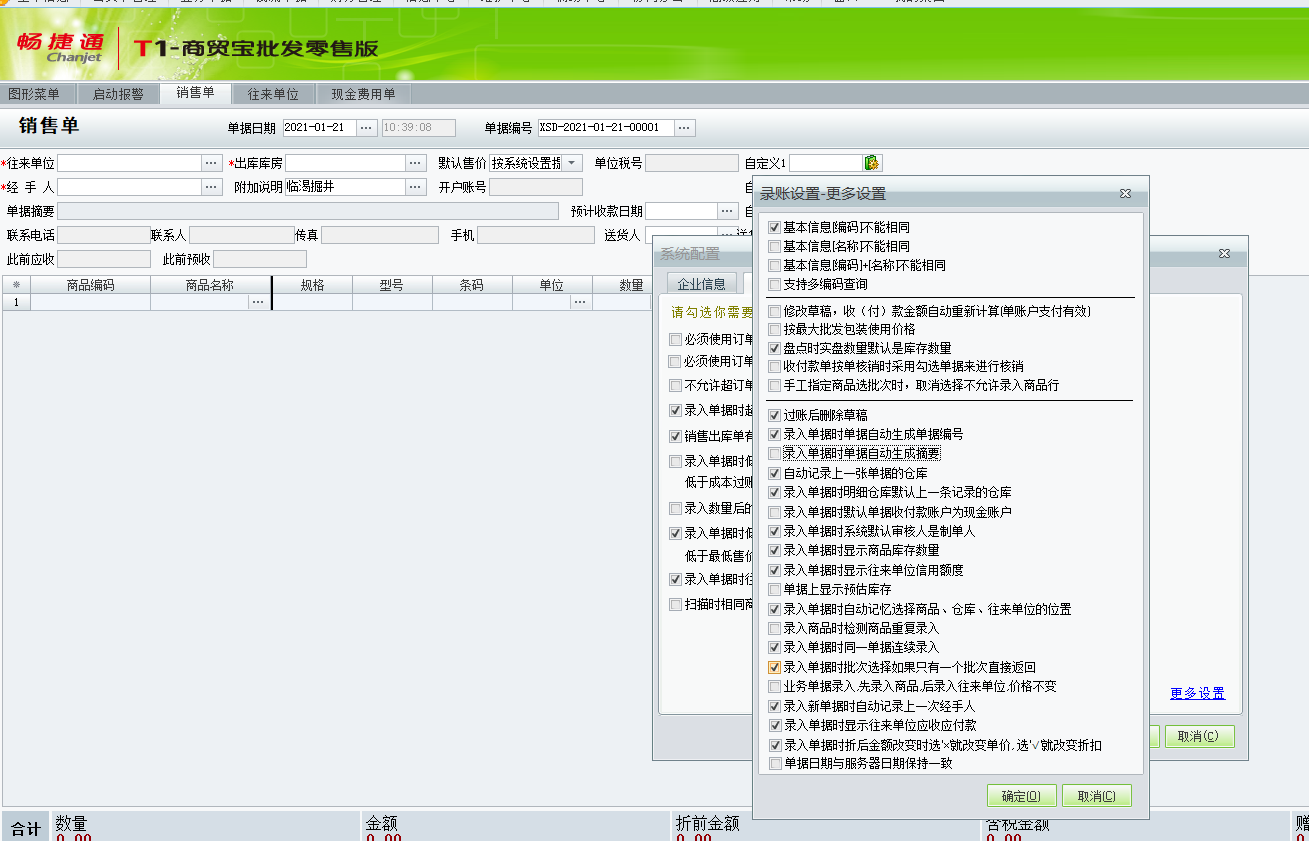Tick 扫描时相同商 checkbox in 系统配置 dialog
The image size is (1309, 841).
tap(676, 604)
